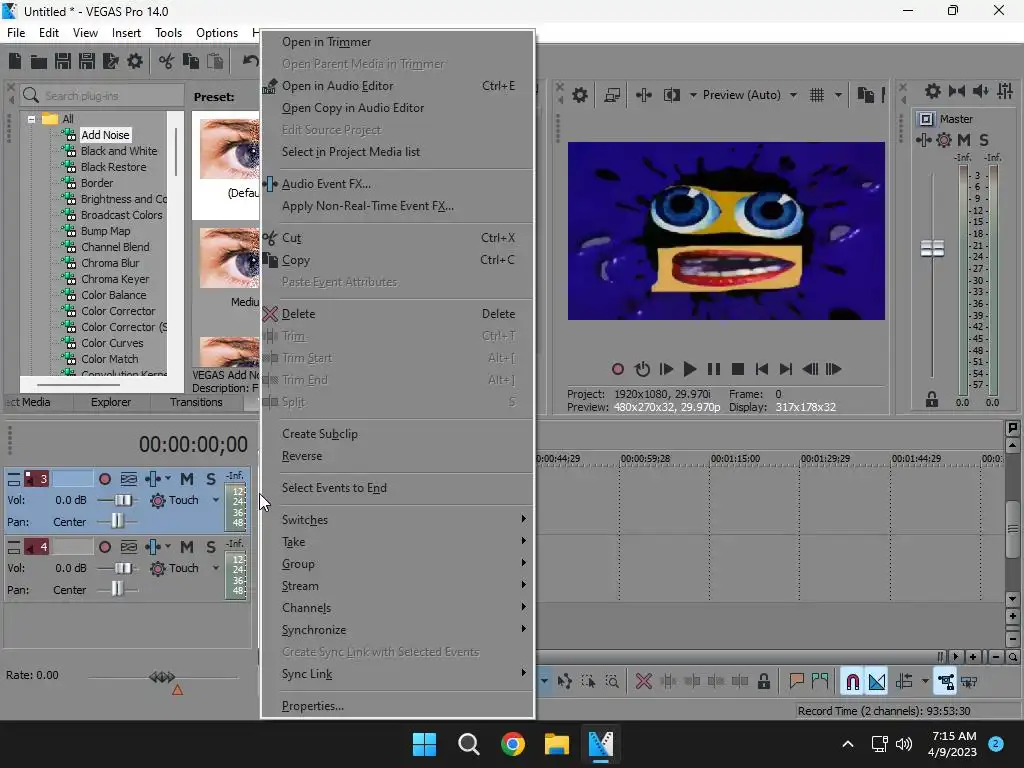Solo the Master bus

pyautogui.click(x=984, y=140)
